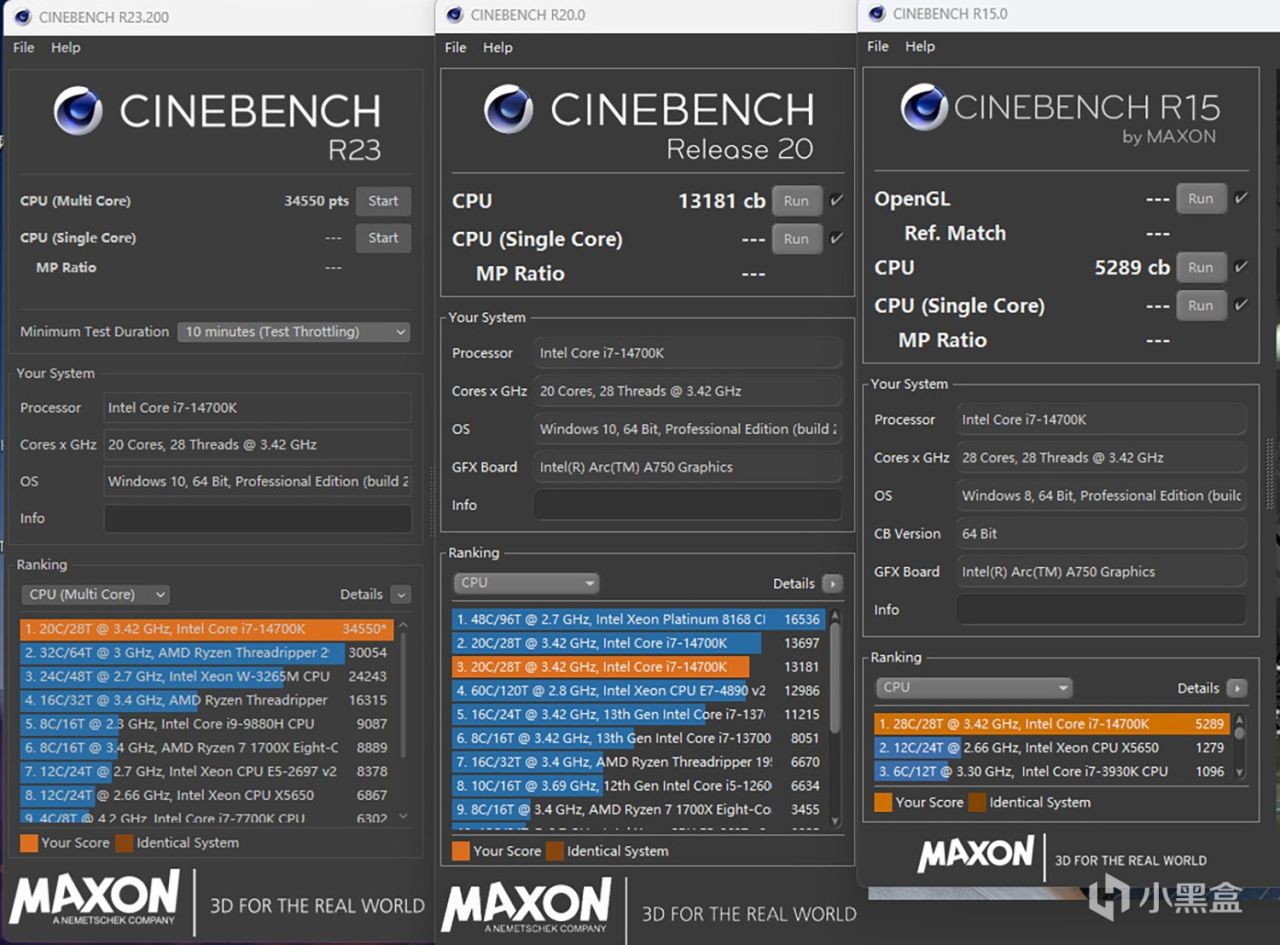
Task: Open the Help menu in Cinebench R20
Action: tap(498, 47)
